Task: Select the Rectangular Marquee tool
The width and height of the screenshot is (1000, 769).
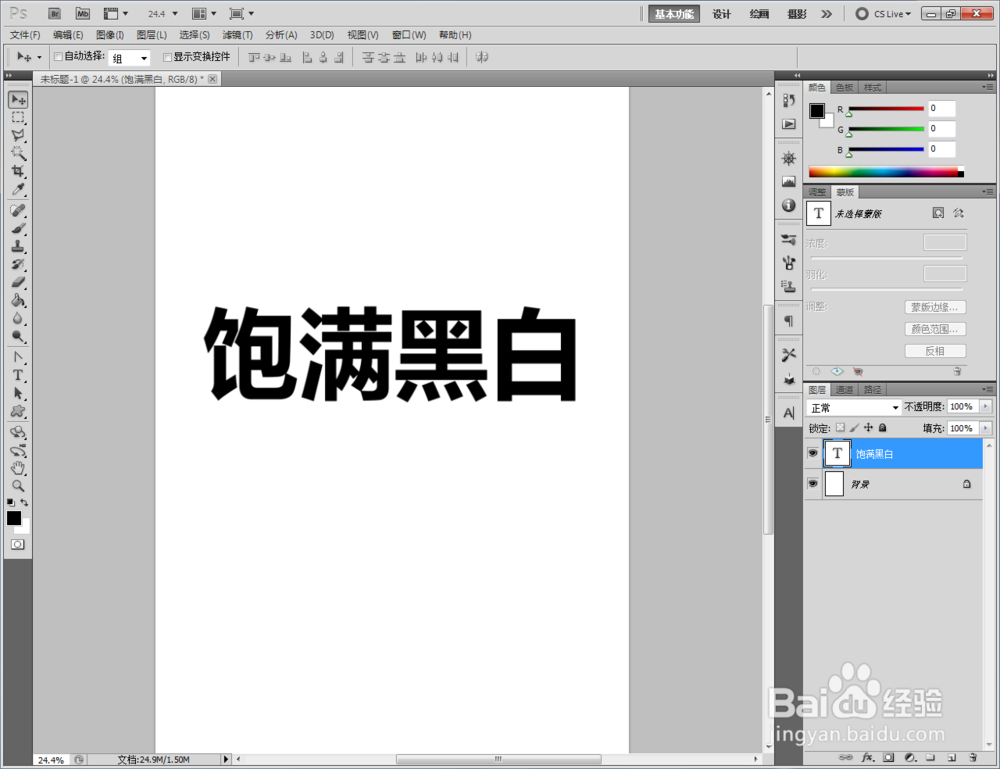Action: (x=18, y=117)
